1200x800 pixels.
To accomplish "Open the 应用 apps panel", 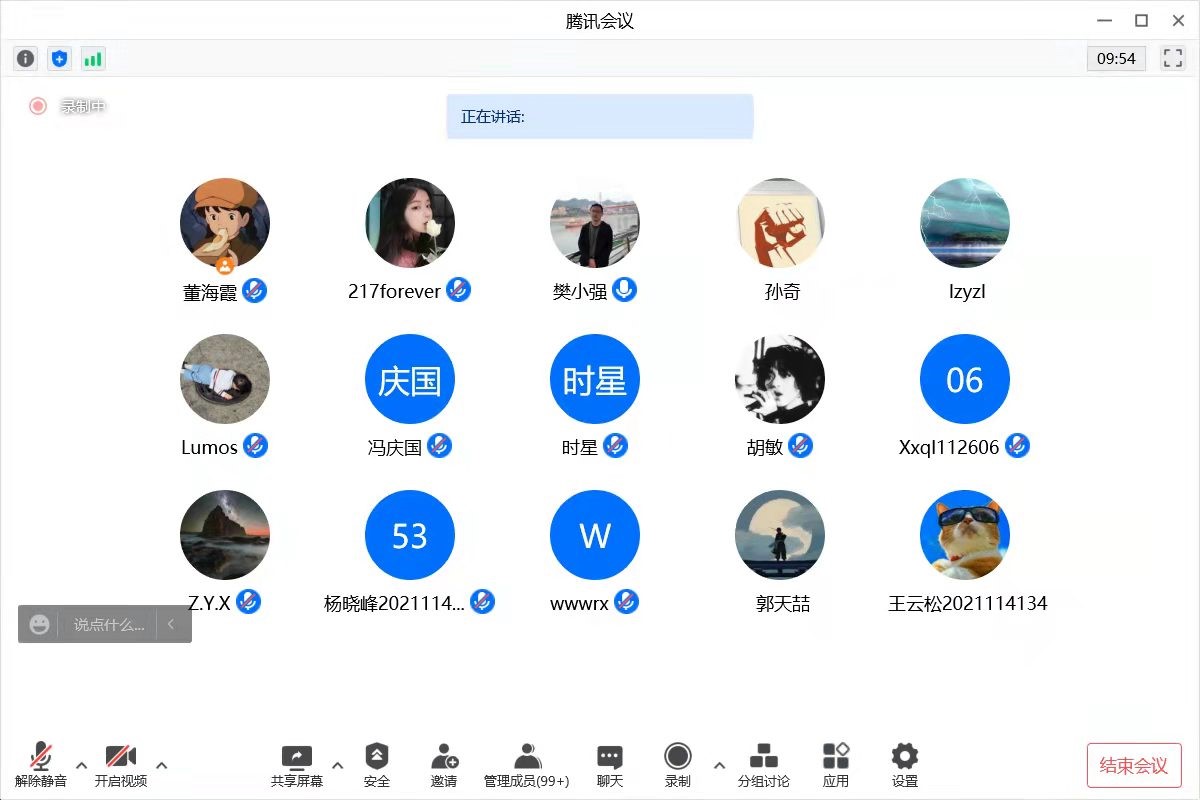I will point(836,765).
